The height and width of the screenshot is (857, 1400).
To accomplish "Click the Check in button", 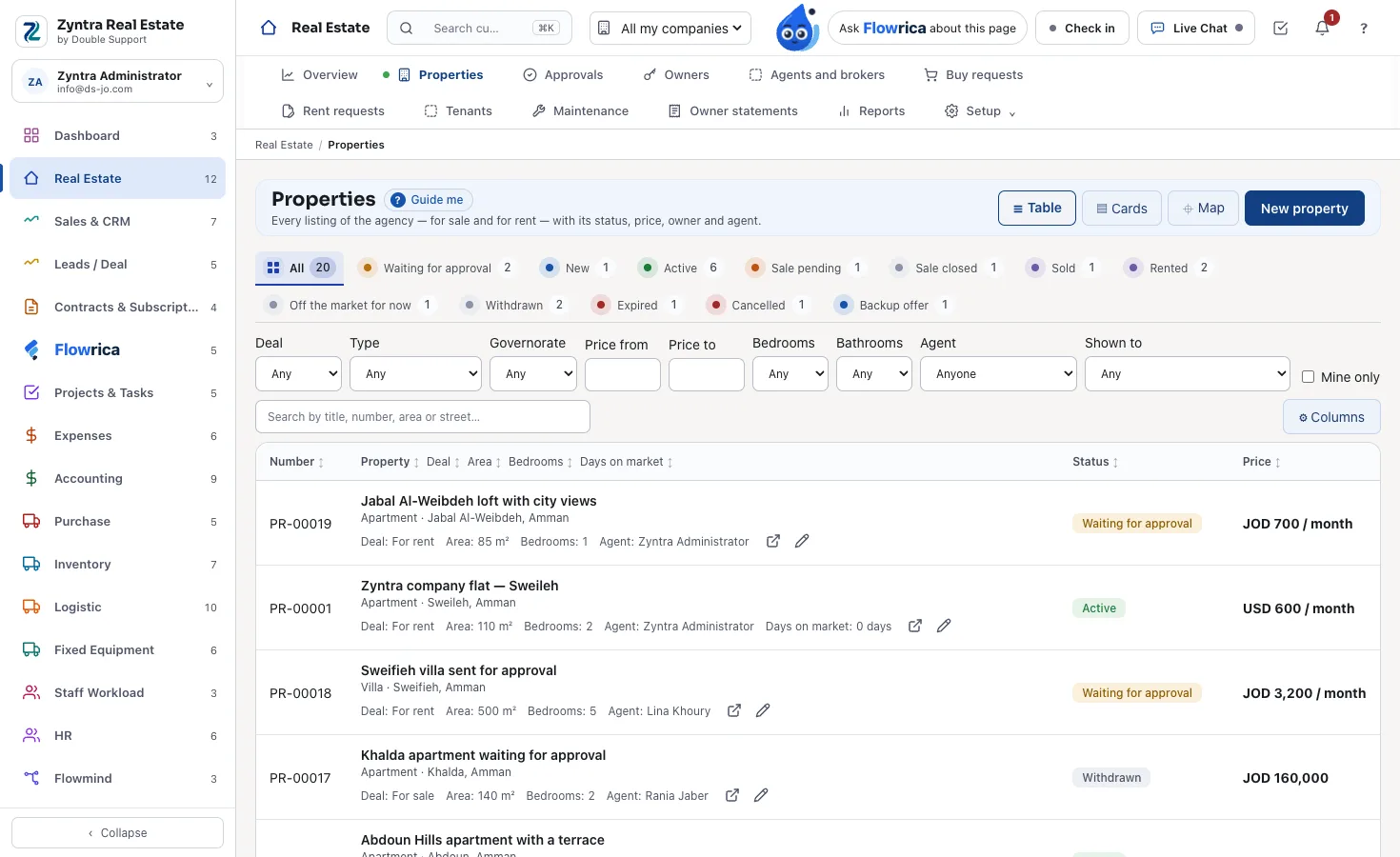I will pyautogui.click(x=1082, y=29).
